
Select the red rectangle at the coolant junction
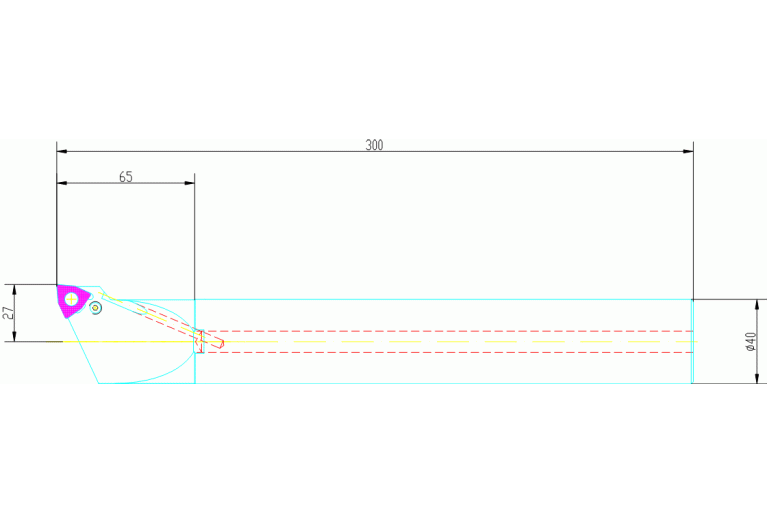200,341
